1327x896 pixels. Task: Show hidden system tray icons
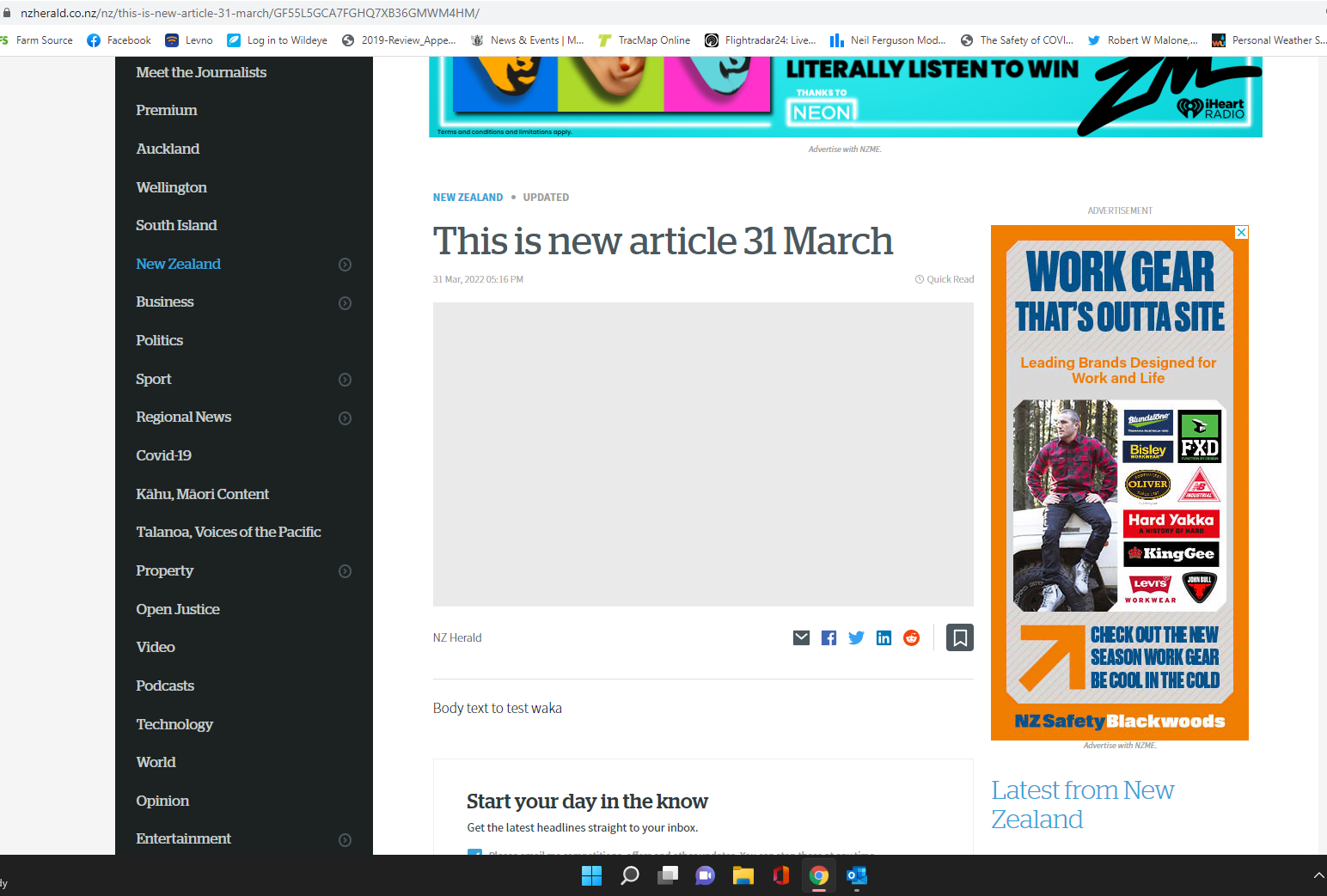1318,875
